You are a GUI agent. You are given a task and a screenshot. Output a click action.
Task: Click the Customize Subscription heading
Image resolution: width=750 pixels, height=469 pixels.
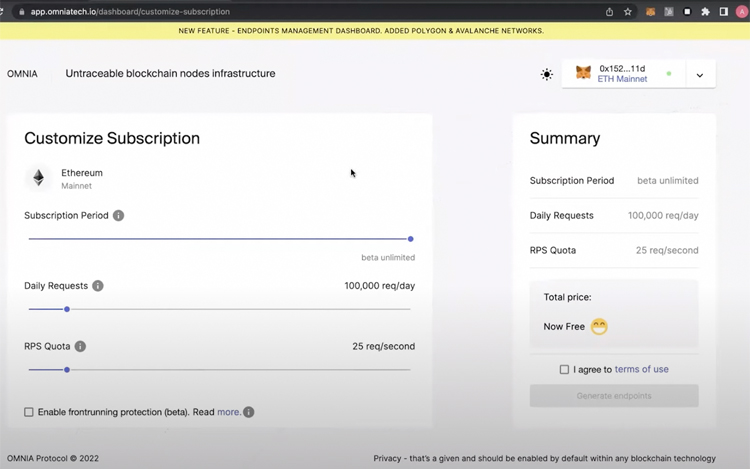point(112,138)
